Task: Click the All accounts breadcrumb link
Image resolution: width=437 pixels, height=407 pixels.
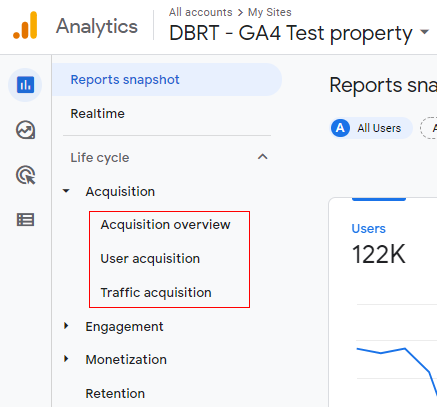Action: (200, 12)
